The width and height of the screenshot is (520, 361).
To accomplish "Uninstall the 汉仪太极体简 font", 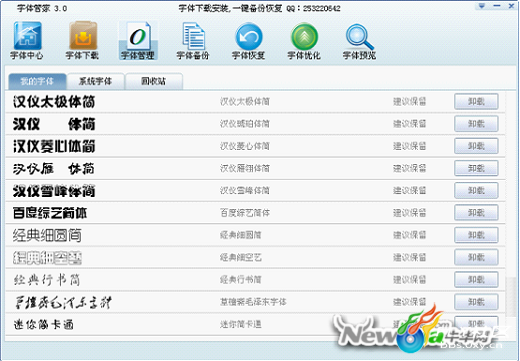I will [x=476, y=101].
